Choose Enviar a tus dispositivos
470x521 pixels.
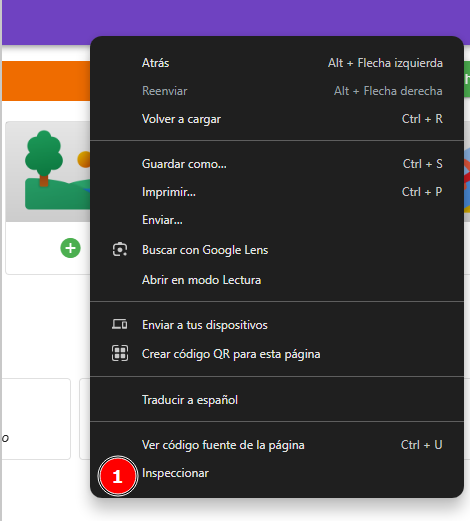277,325
